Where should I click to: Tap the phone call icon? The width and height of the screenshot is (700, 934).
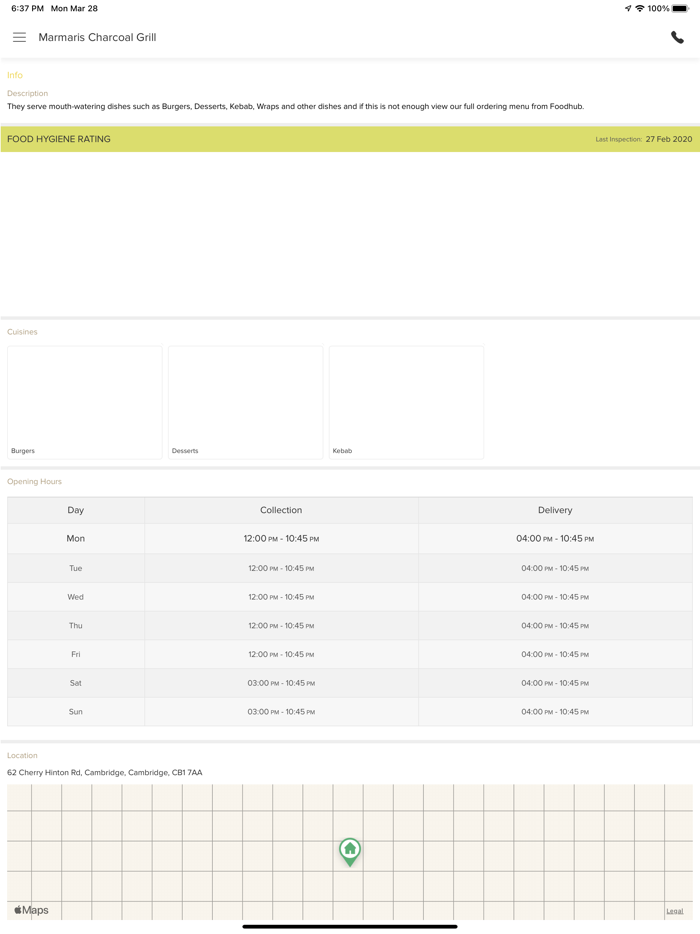coord(677,37)
